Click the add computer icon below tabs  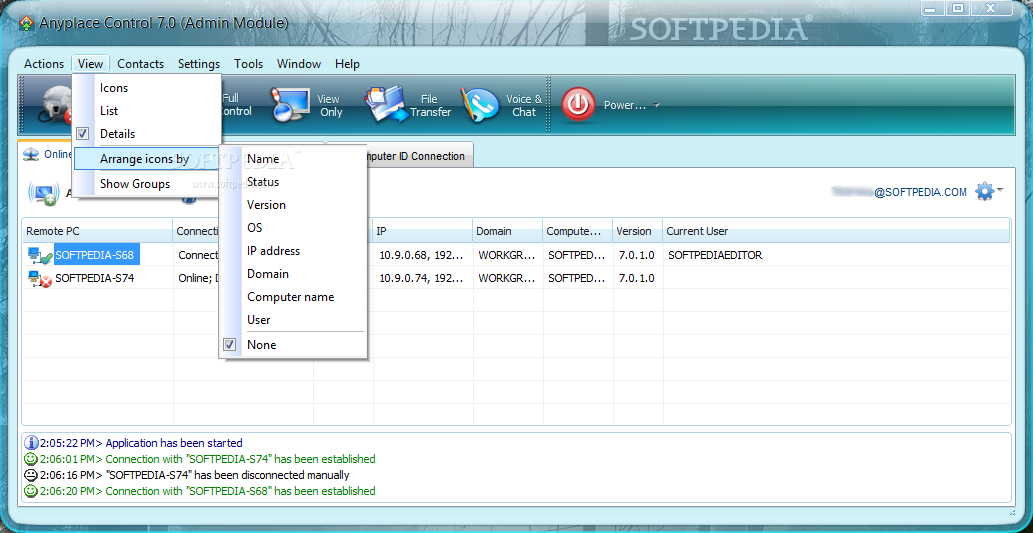pyautogui.click(x=44, y=193)
